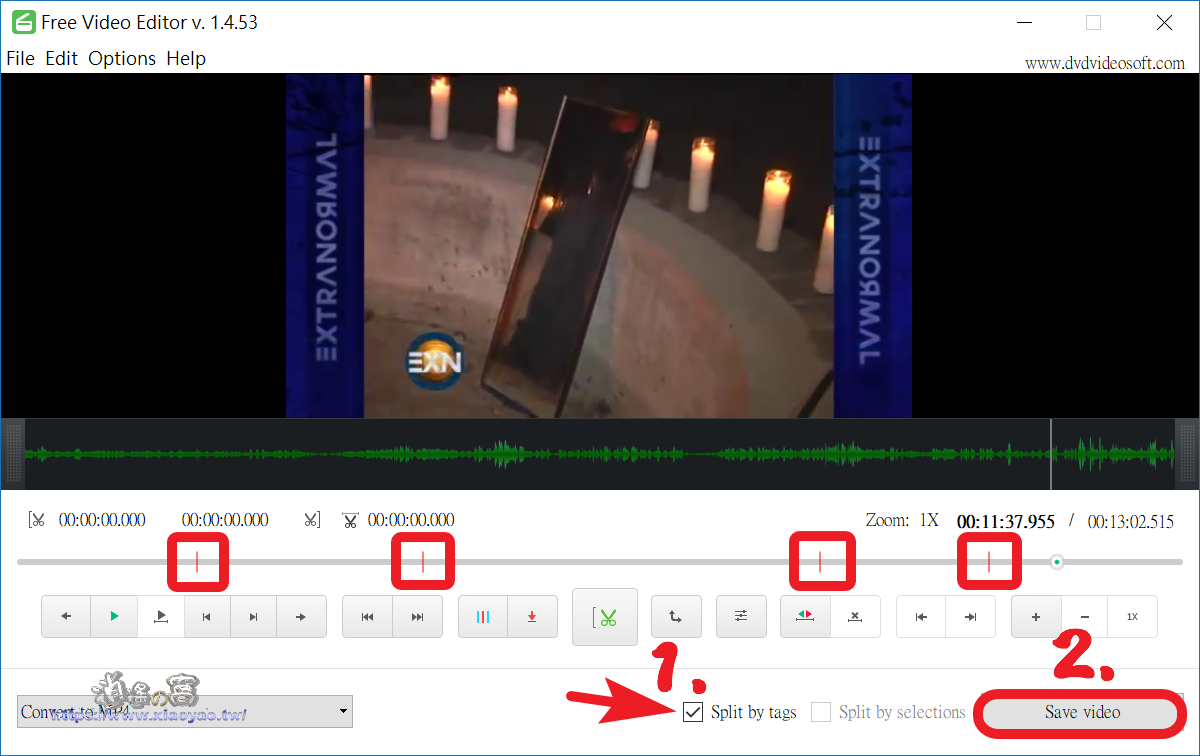Open the settings sliders icon
The width and height of the screenshot is (1200, 756).
(x=741, y=617)
